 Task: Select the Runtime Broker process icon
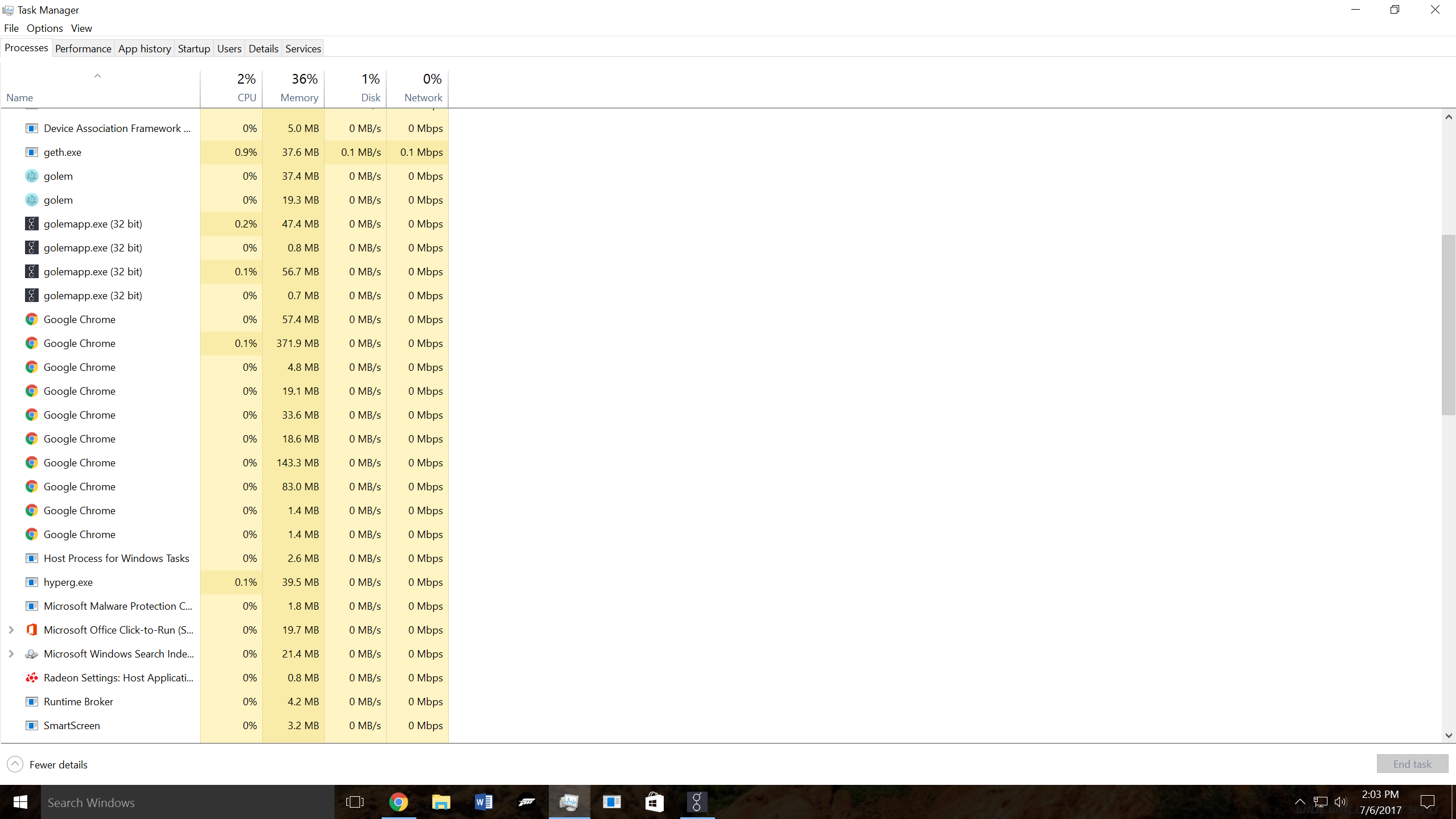tap(31, 701)
